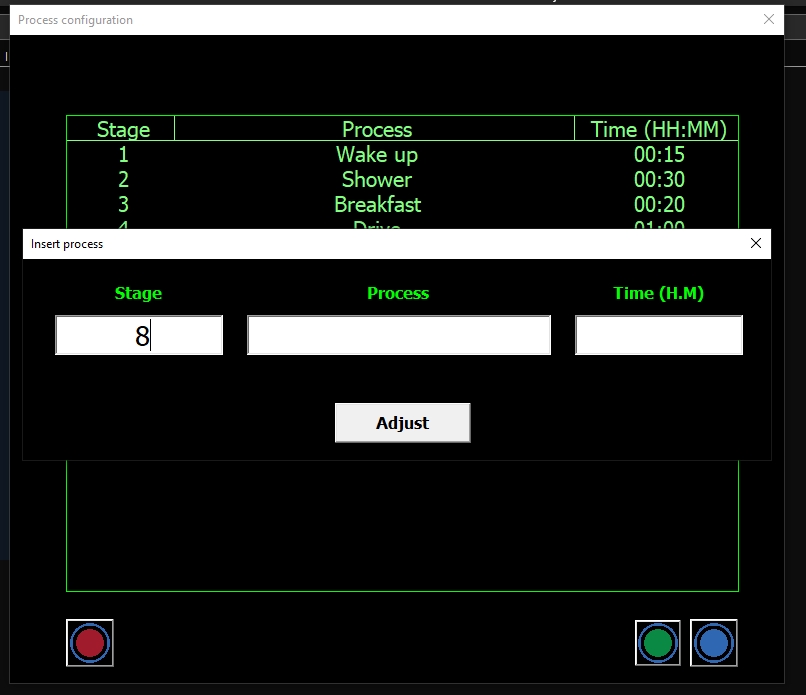The width and height of the screenshot is (806, 695).
Task: Click the 'Stage' table column header
Action: pos(123,130)
